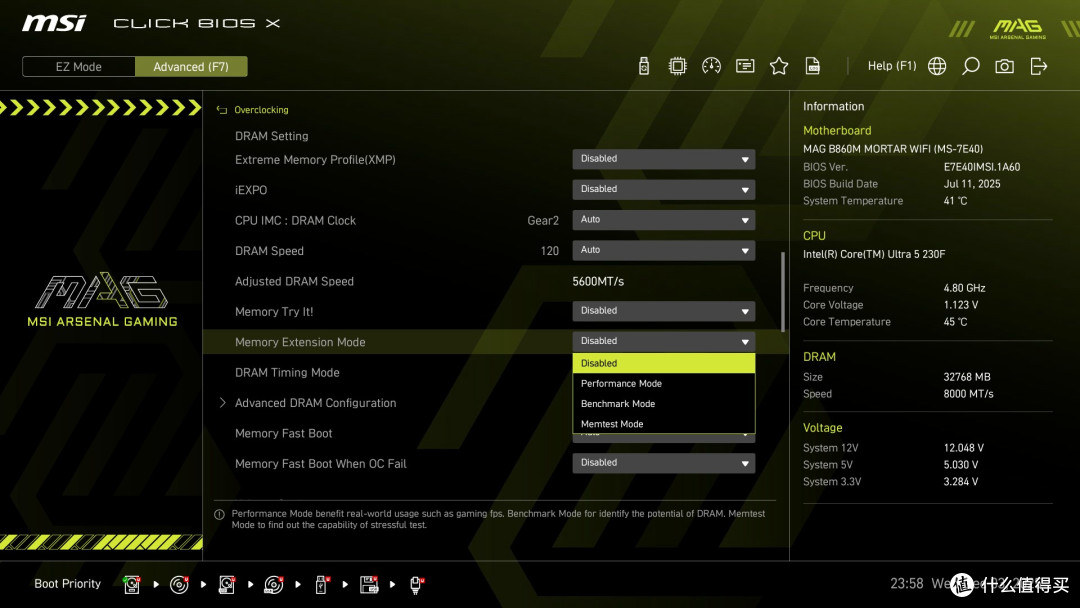Viewport: 1080px width, 608px height.
Task: Expand Advanced DRAM Configuration chevron
Action: (x=222, y=403)
